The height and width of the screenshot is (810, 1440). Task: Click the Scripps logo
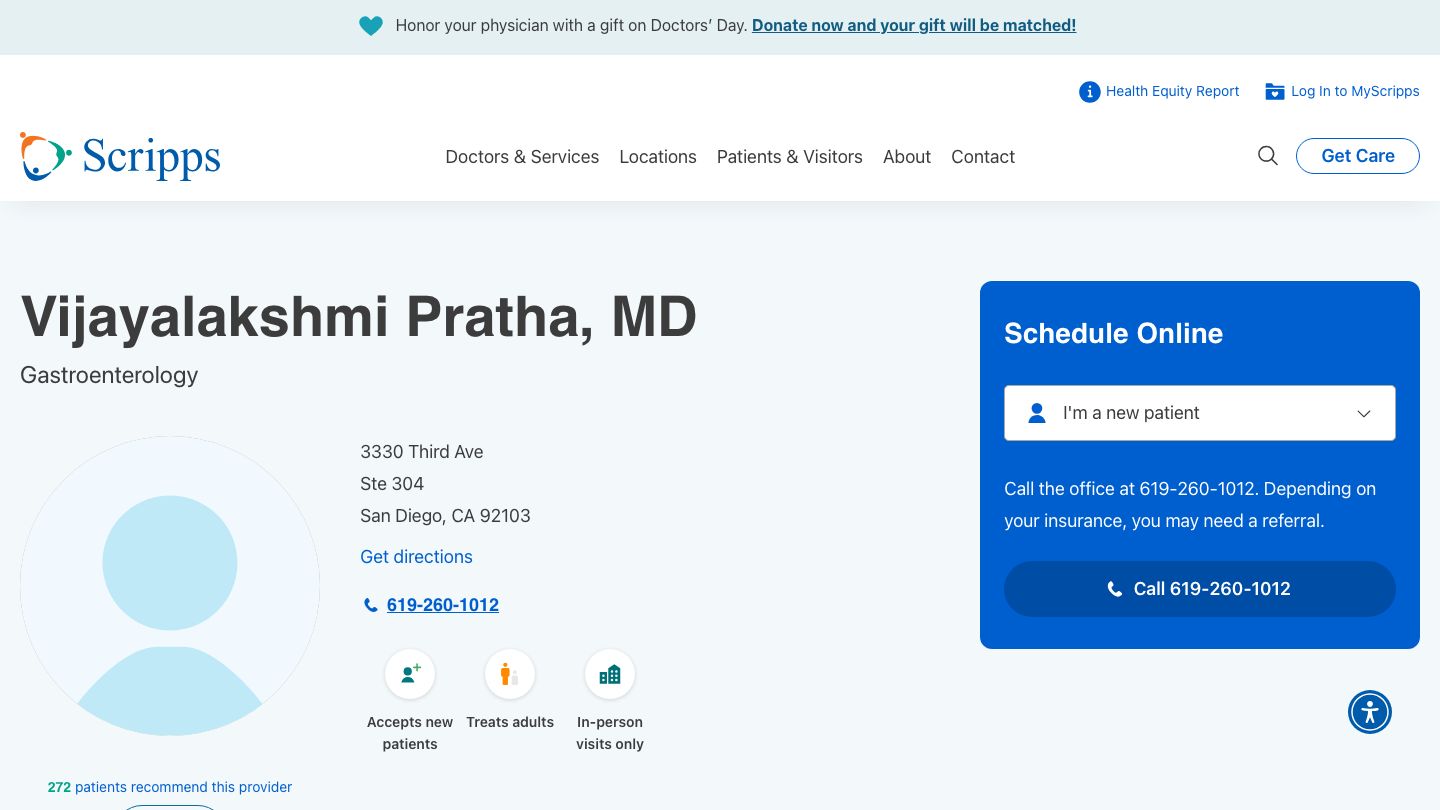(x=120, y=156)
